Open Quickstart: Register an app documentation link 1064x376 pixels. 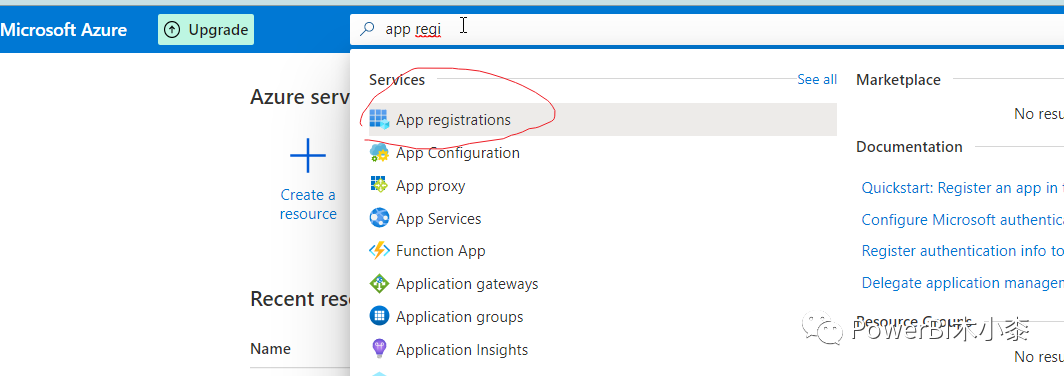click(962, 188)
